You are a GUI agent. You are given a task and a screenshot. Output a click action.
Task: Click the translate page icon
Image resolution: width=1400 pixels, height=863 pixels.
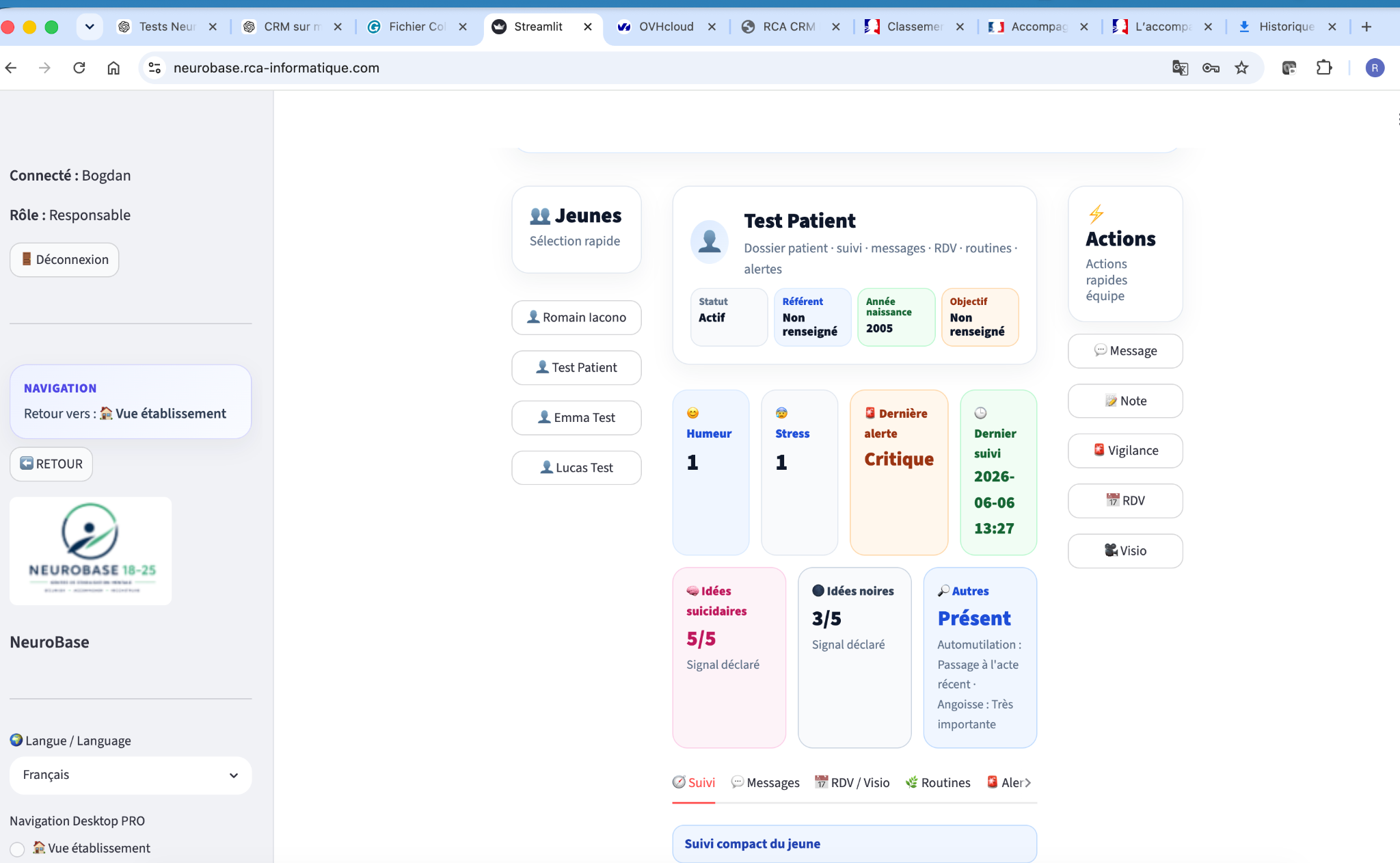[1180, 68]
